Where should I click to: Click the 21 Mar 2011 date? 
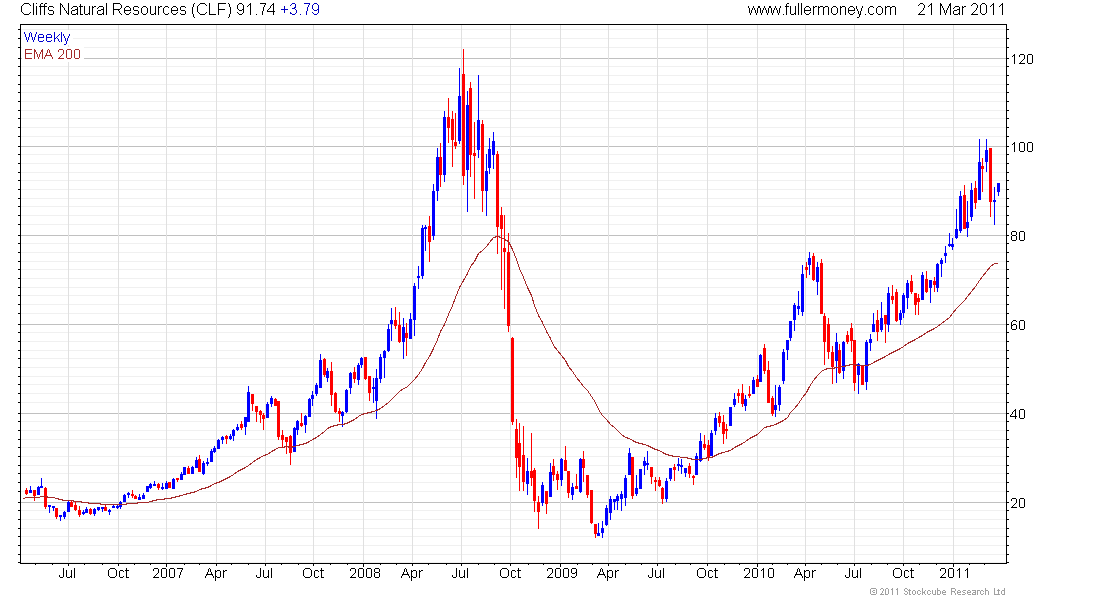960,10
